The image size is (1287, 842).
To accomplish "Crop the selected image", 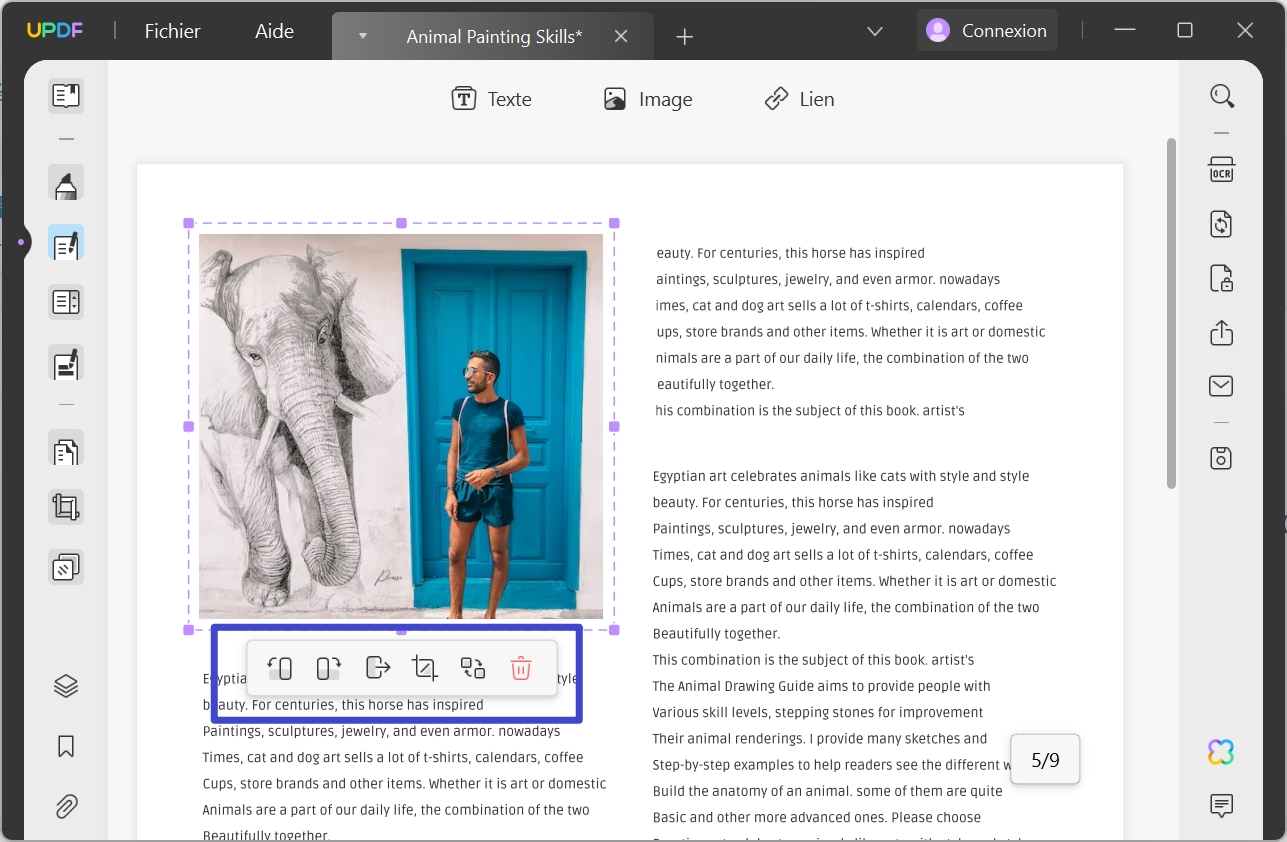I will point(425,668).
